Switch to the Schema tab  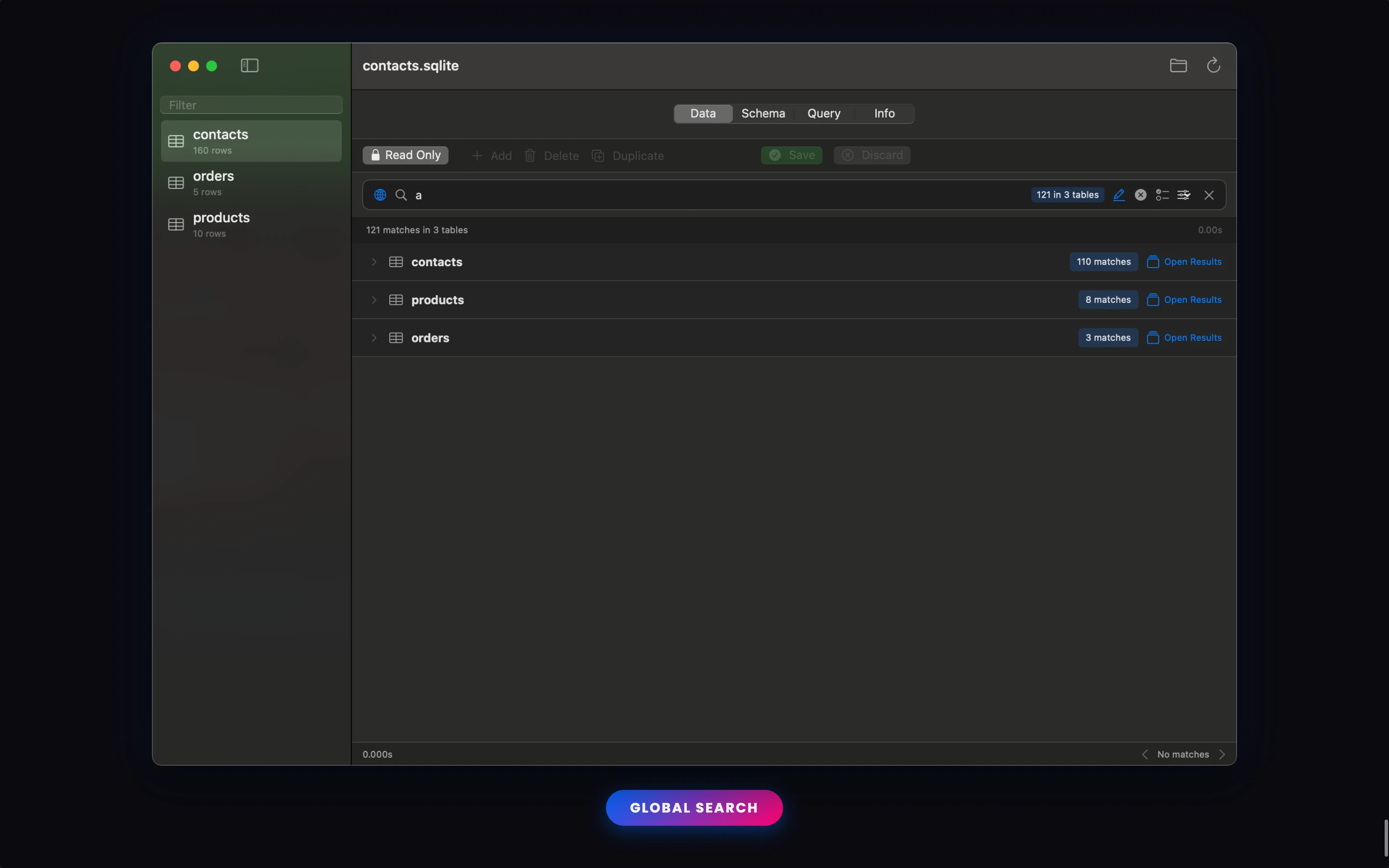(x=763, y=114)
